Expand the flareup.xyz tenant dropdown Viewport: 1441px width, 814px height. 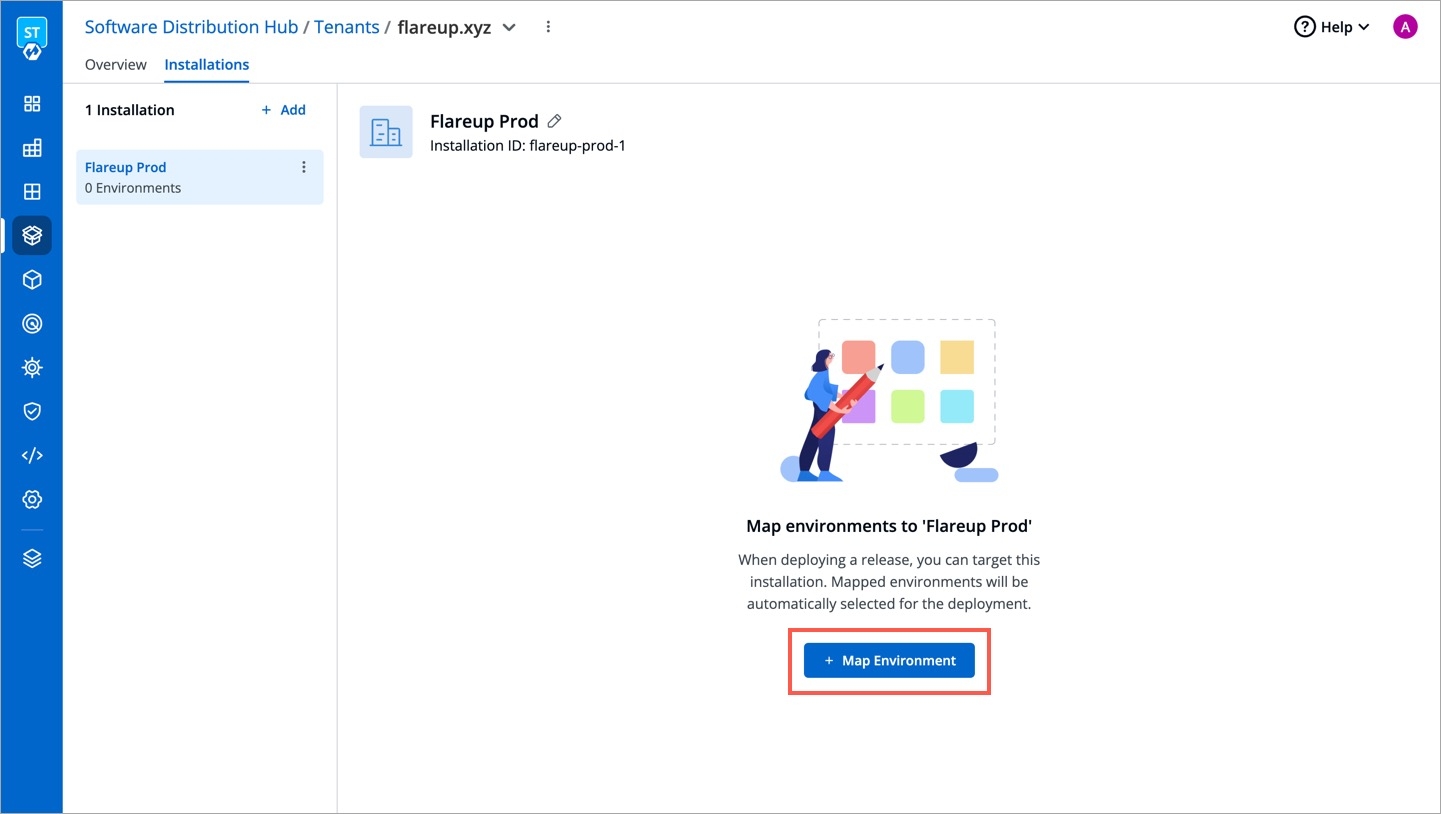(x=509, y=28)
